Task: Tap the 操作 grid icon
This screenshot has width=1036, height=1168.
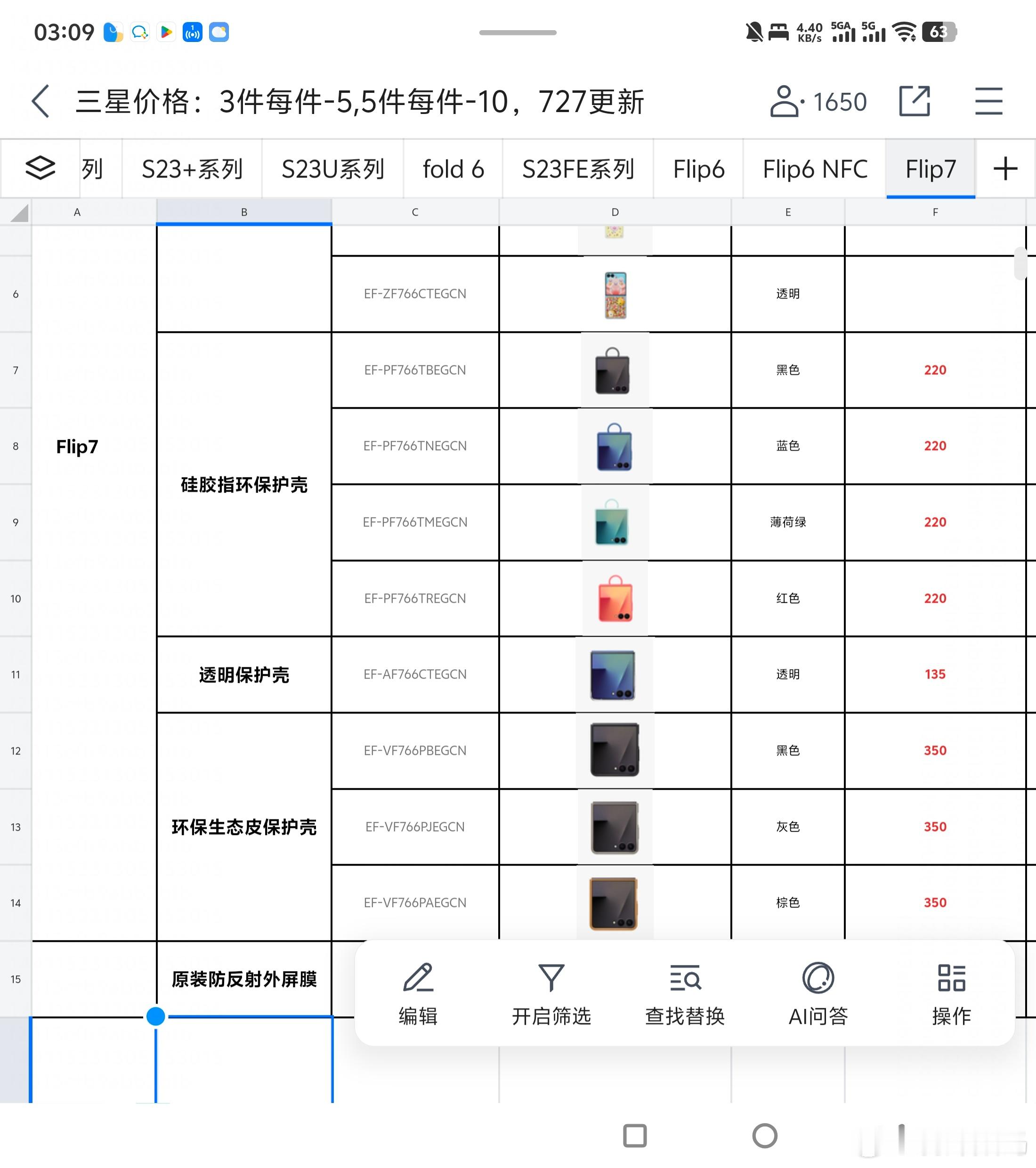Action: coord(951,978)
